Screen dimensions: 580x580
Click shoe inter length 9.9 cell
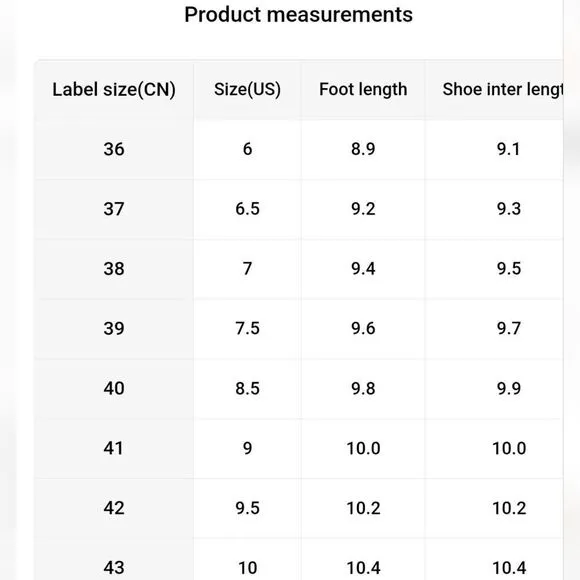[x=494, y=389]
